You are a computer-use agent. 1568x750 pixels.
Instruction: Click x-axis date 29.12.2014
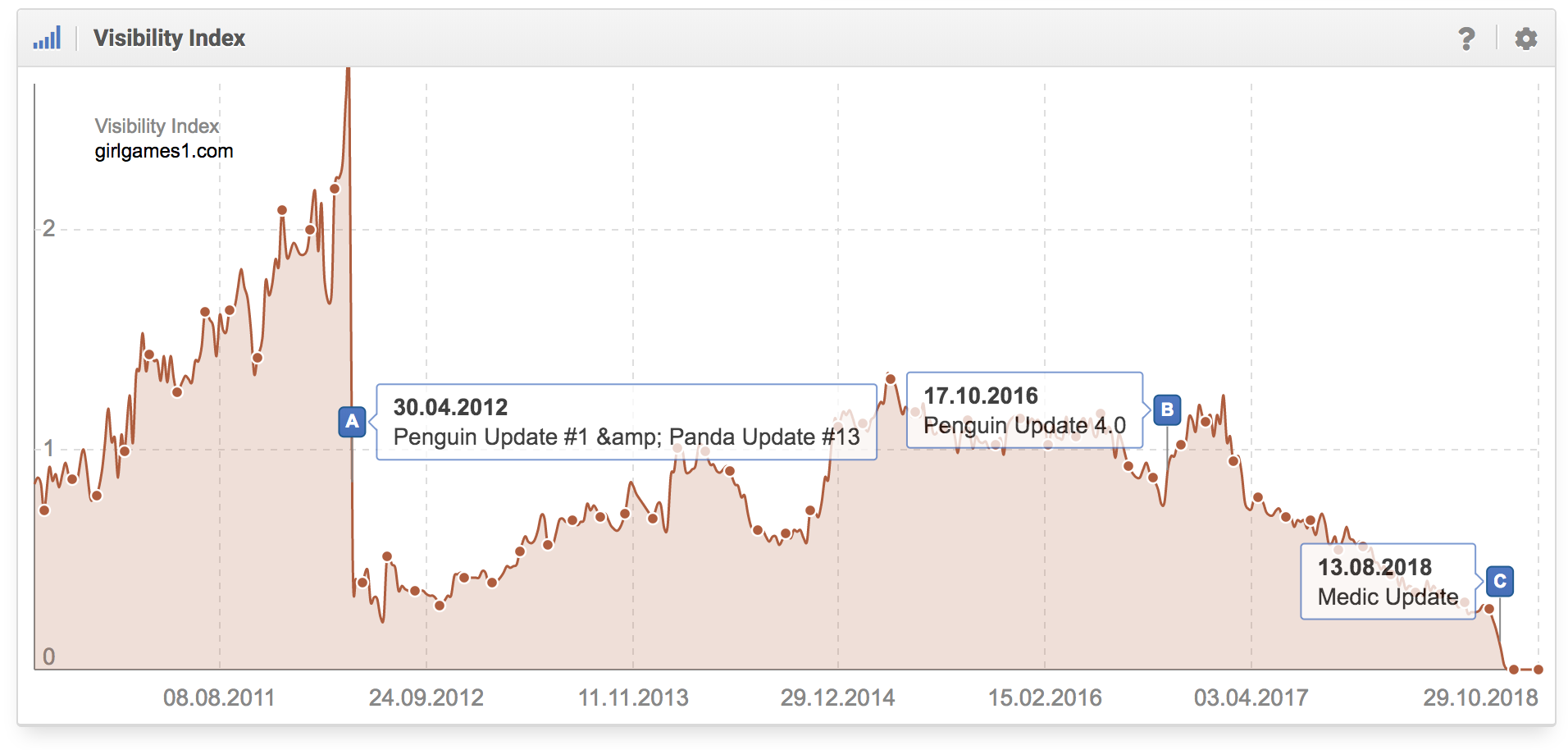pyautogui.click(x=837, y=697)
